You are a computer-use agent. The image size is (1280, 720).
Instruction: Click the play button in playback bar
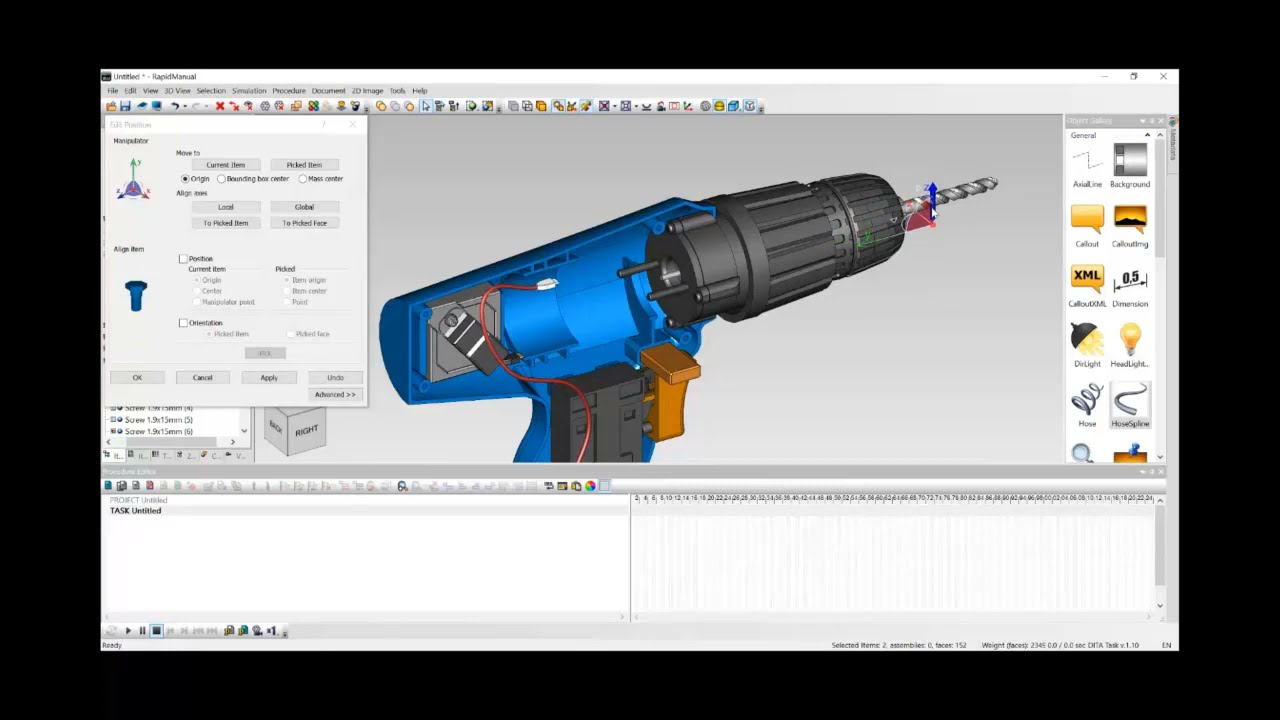point(128,631)
